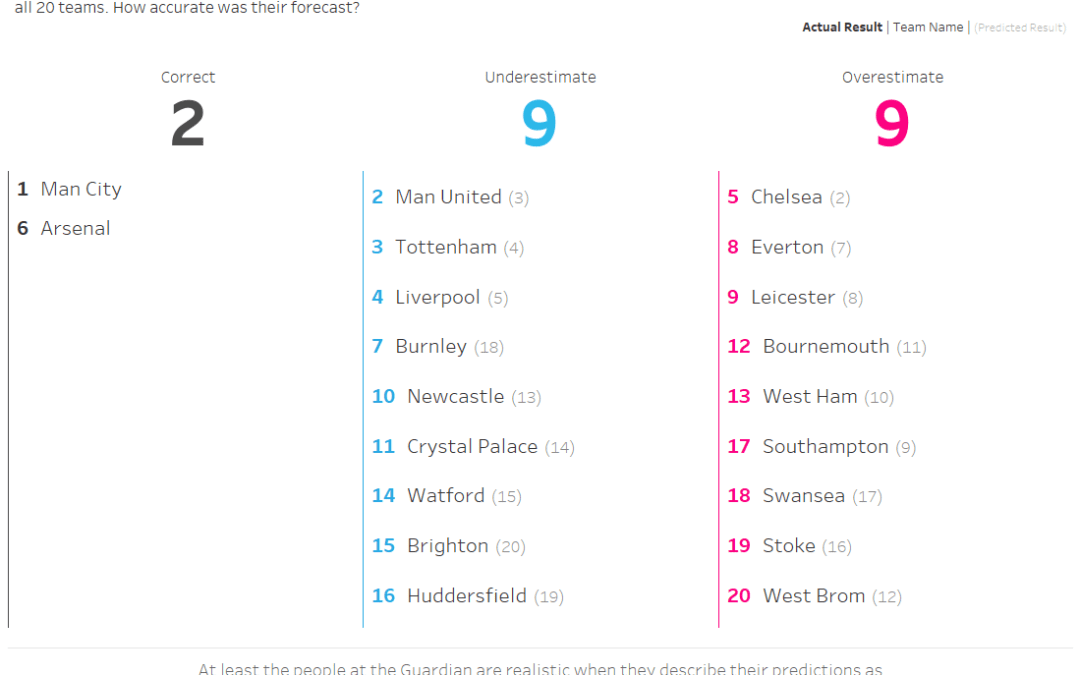Click the Brighton team label

coord(447,546)
